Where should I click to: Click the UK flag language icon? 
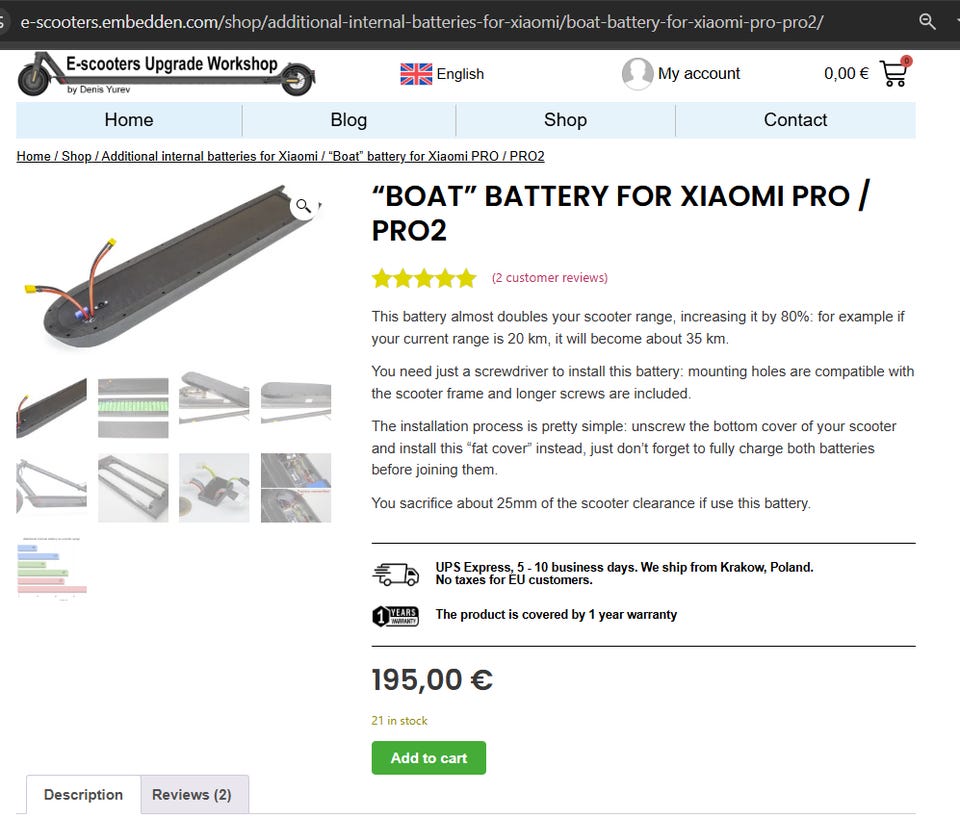tap(416, 73)
